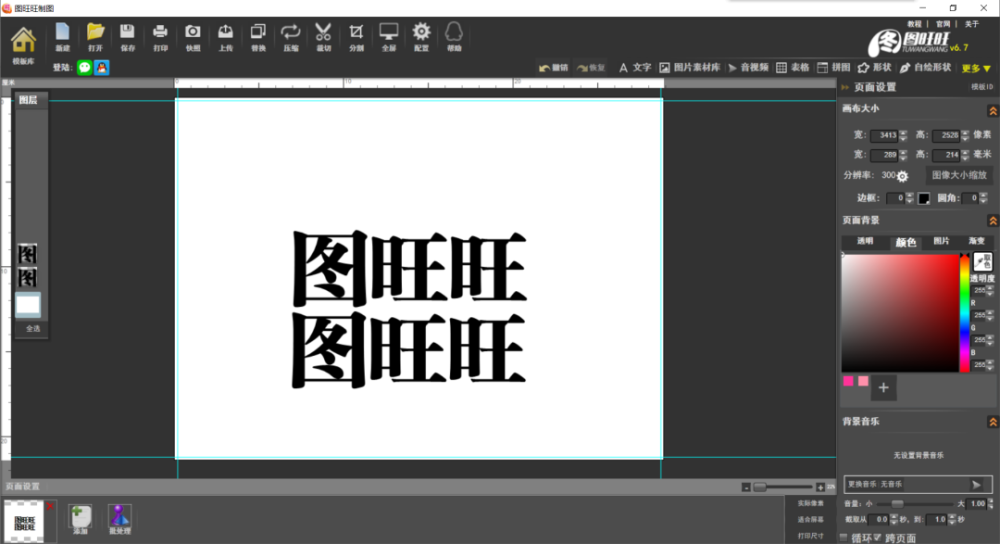Log in with the QQ icon

(x=101, y=68)
